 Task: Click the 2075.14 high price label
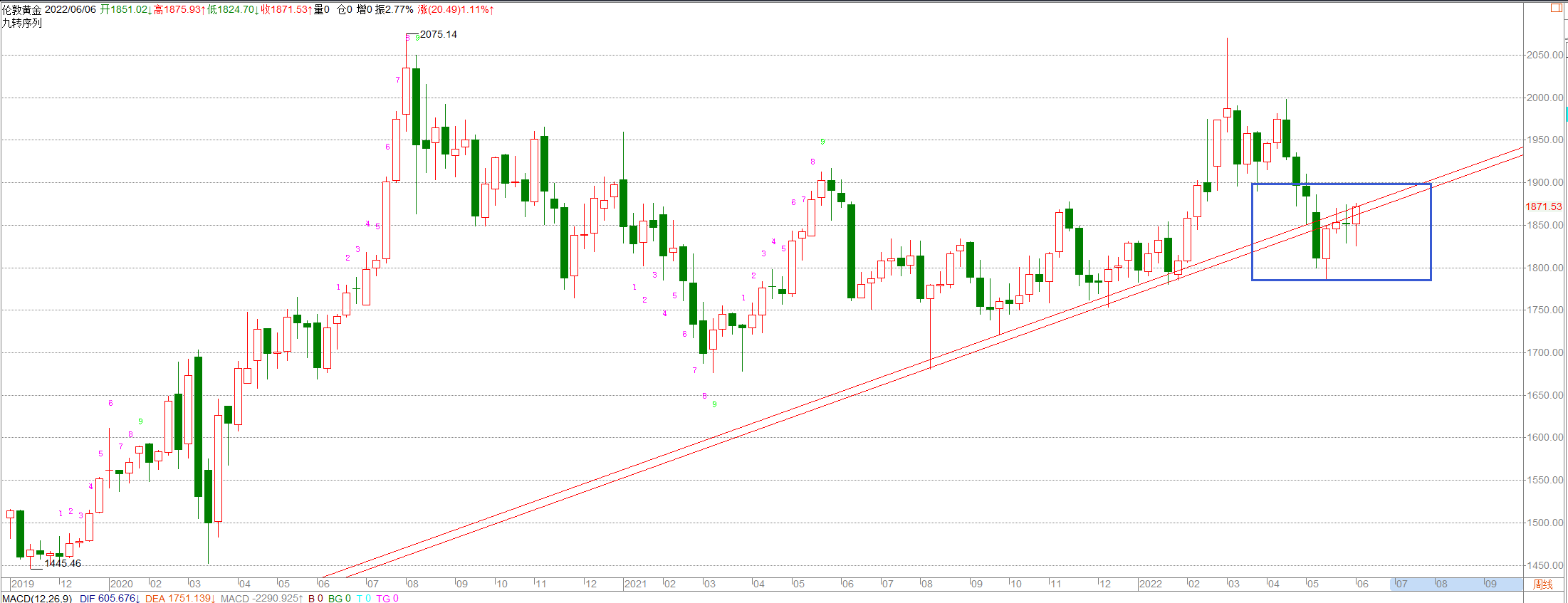(x=439, y=34)
